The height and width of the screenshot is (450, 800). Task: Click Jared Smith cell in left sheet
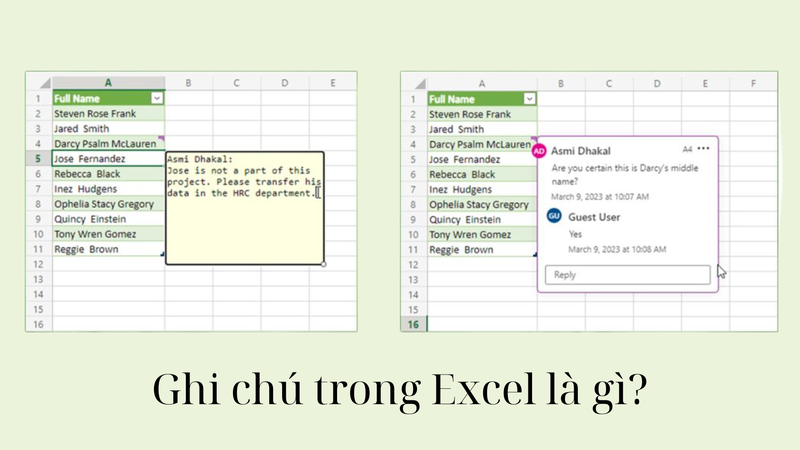108,129
